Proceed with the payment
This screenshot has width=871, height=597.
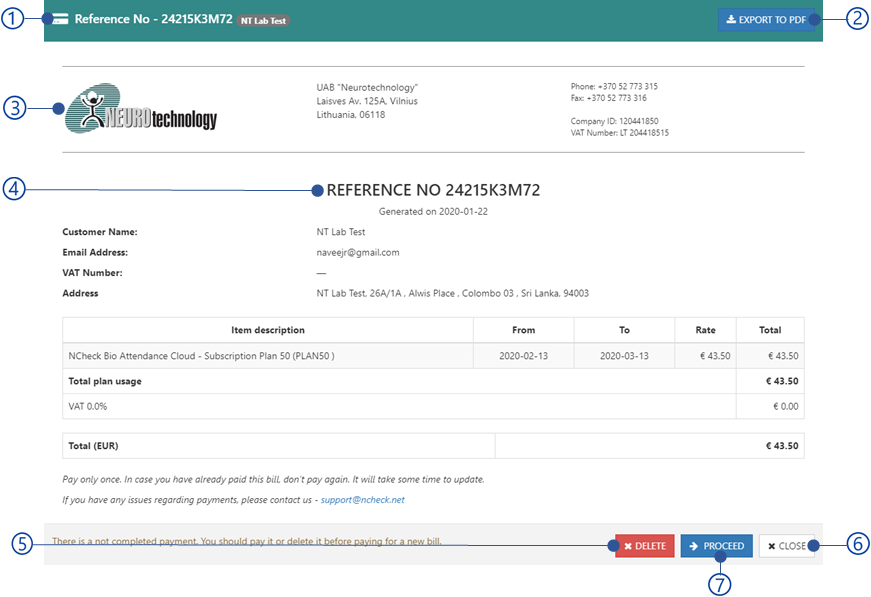[x=717, y=546]
